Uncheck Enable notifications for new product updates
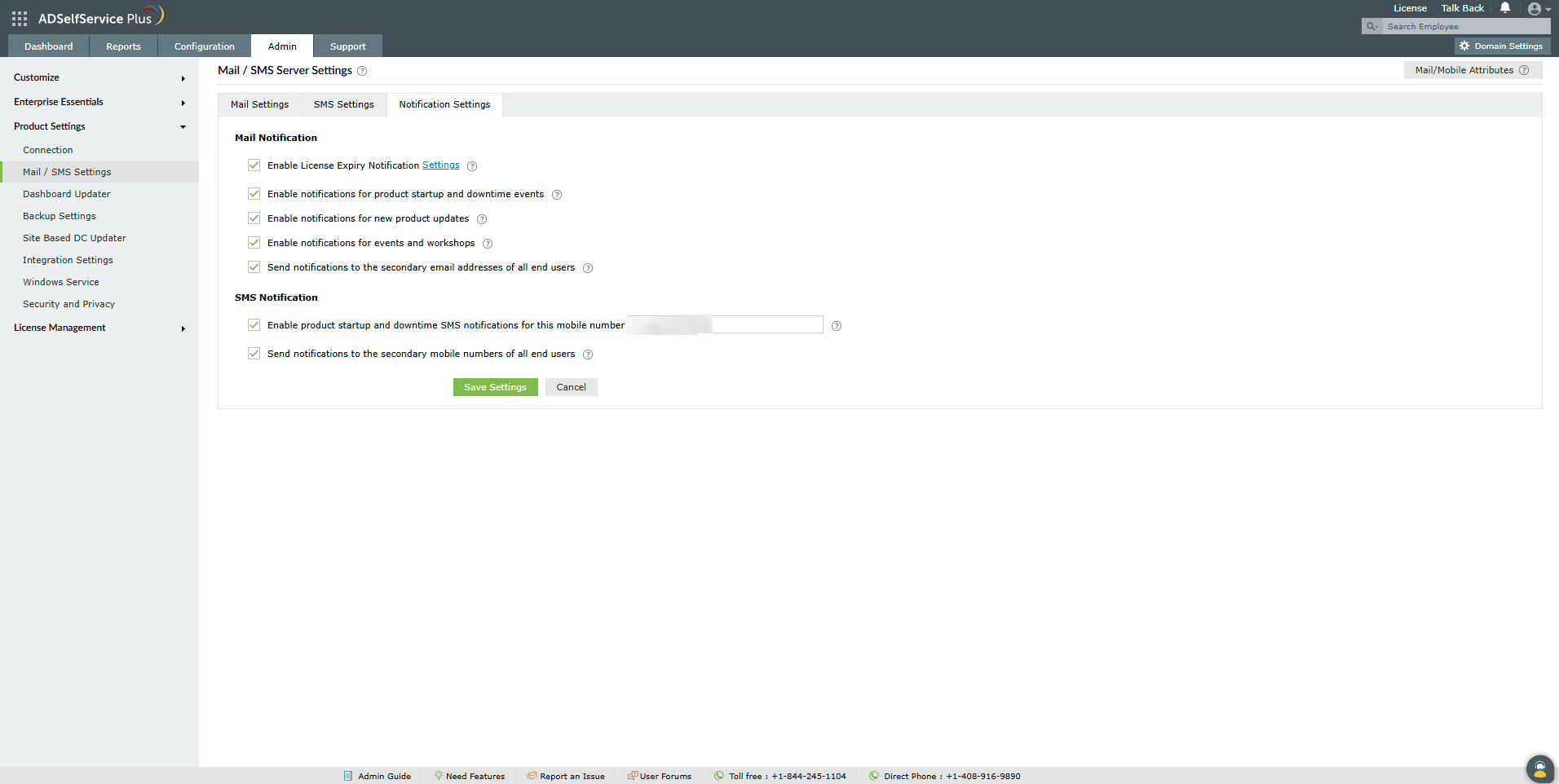Viewport: 1559px width, 784px height. click(x=254, y=218)
